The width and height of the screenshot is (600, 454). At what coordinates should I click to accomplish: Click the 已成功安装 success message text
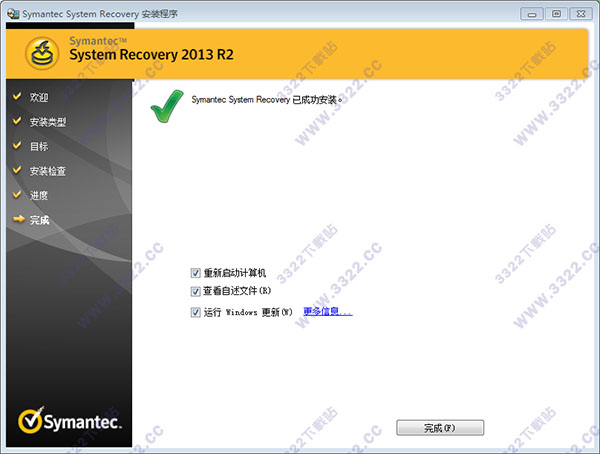click(x=267, y=100)
